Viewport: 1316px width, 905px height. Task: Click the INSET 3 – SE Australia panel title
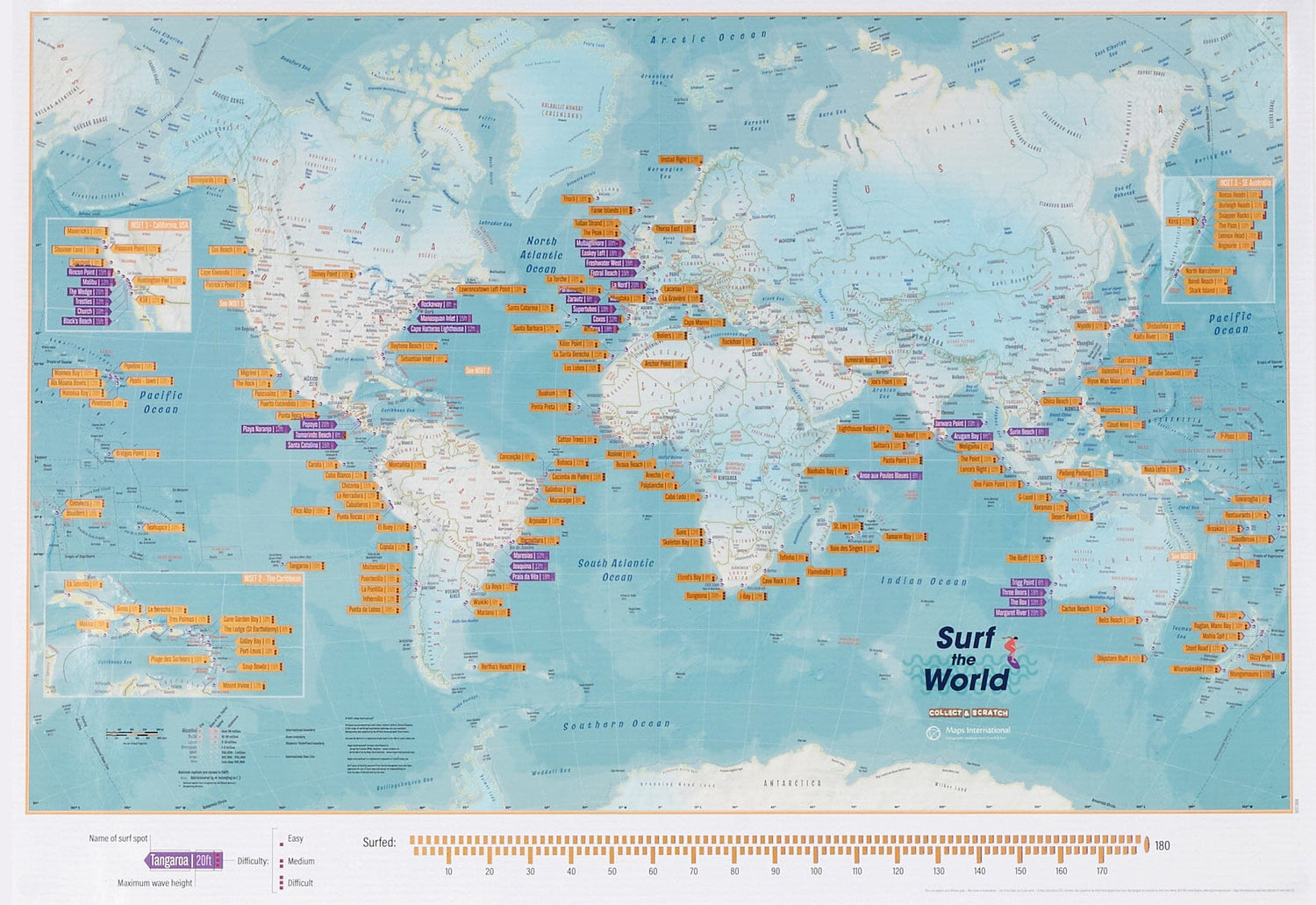pos(1245,182)
